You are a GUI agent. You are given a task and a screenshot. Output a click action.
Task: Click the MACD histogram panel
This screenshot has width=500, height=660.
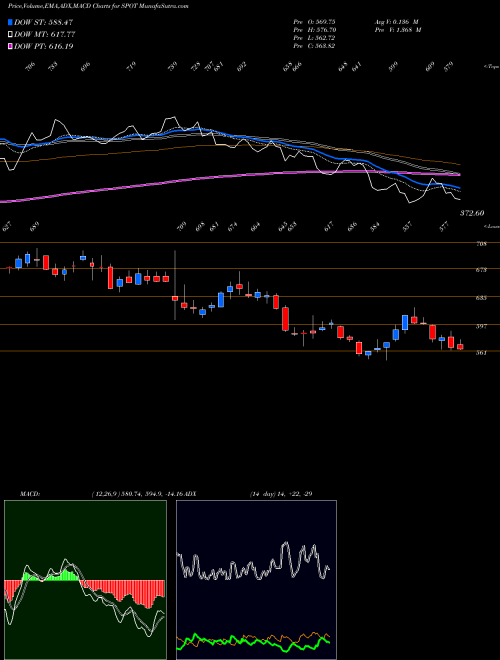[85, 580]
